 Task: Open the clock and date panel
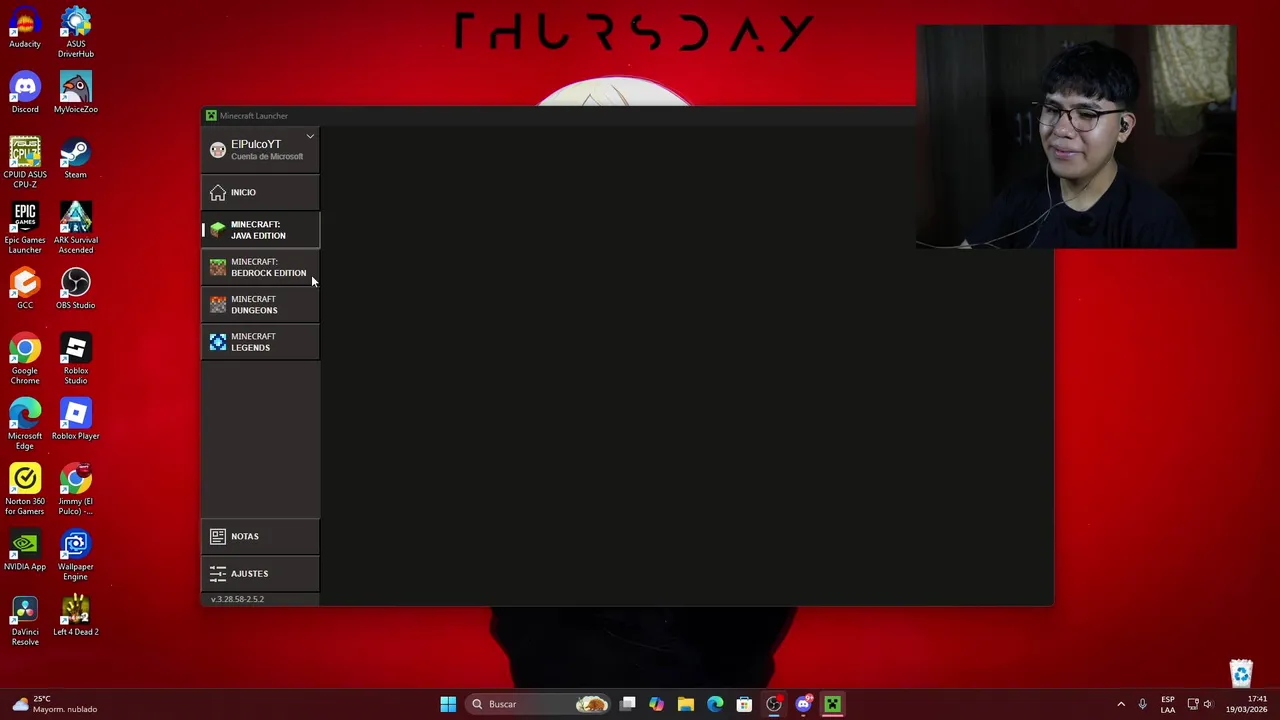[x=1248, y=704]
